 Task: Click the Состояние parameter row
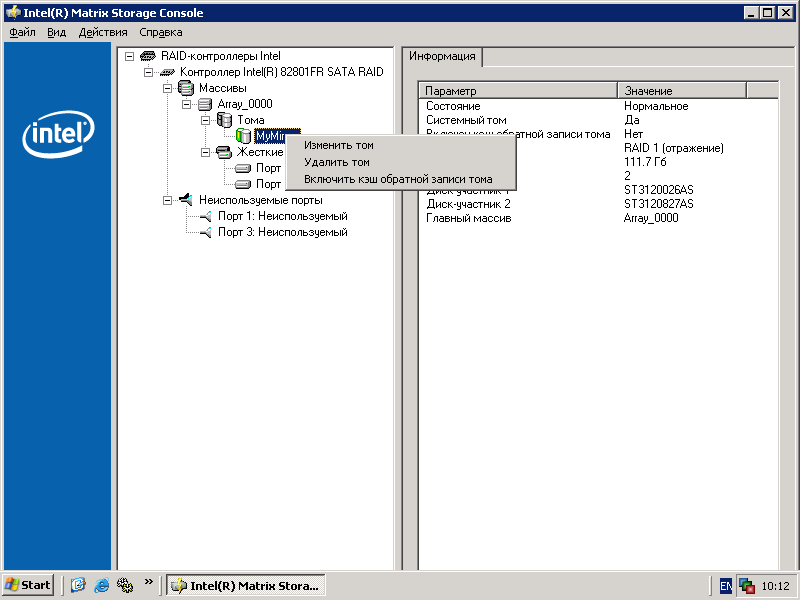(453, 106)
